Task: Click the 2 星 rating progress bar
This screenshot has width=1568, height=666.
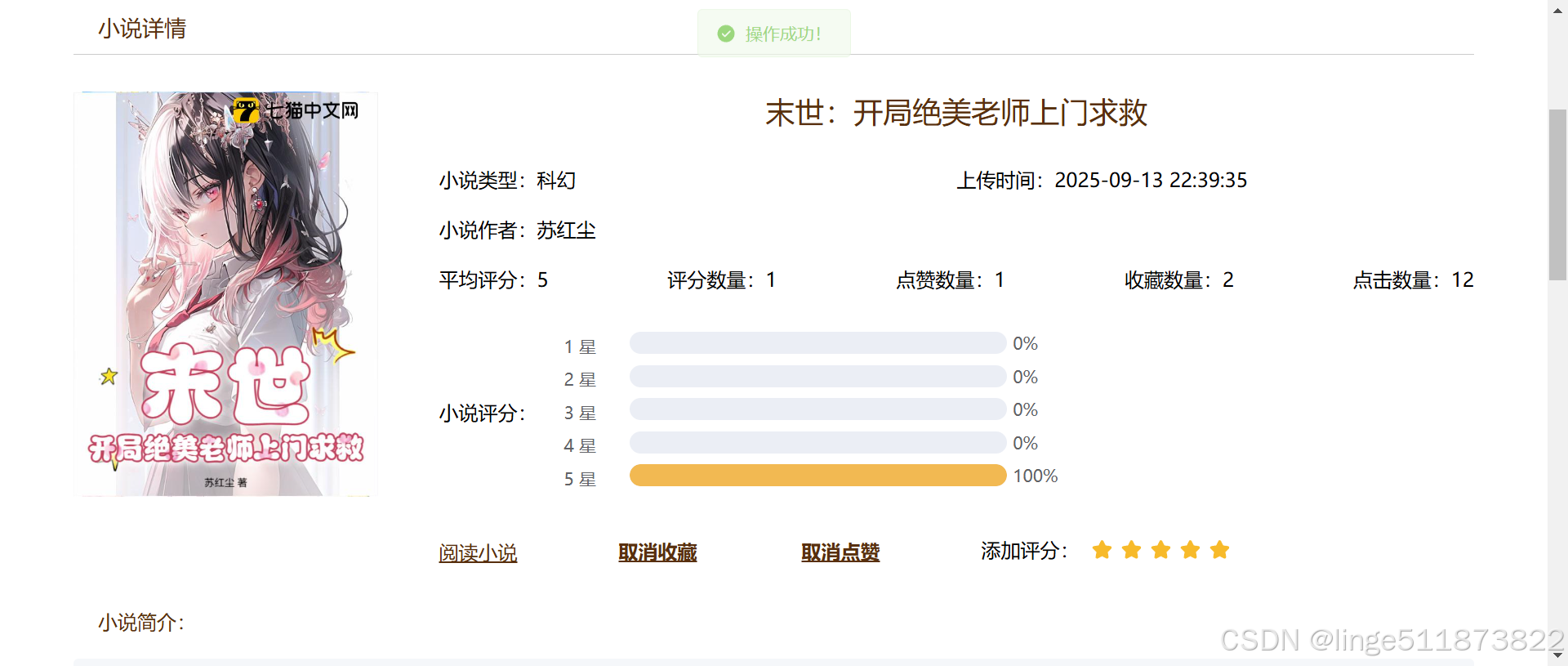Action: point(817,377)
